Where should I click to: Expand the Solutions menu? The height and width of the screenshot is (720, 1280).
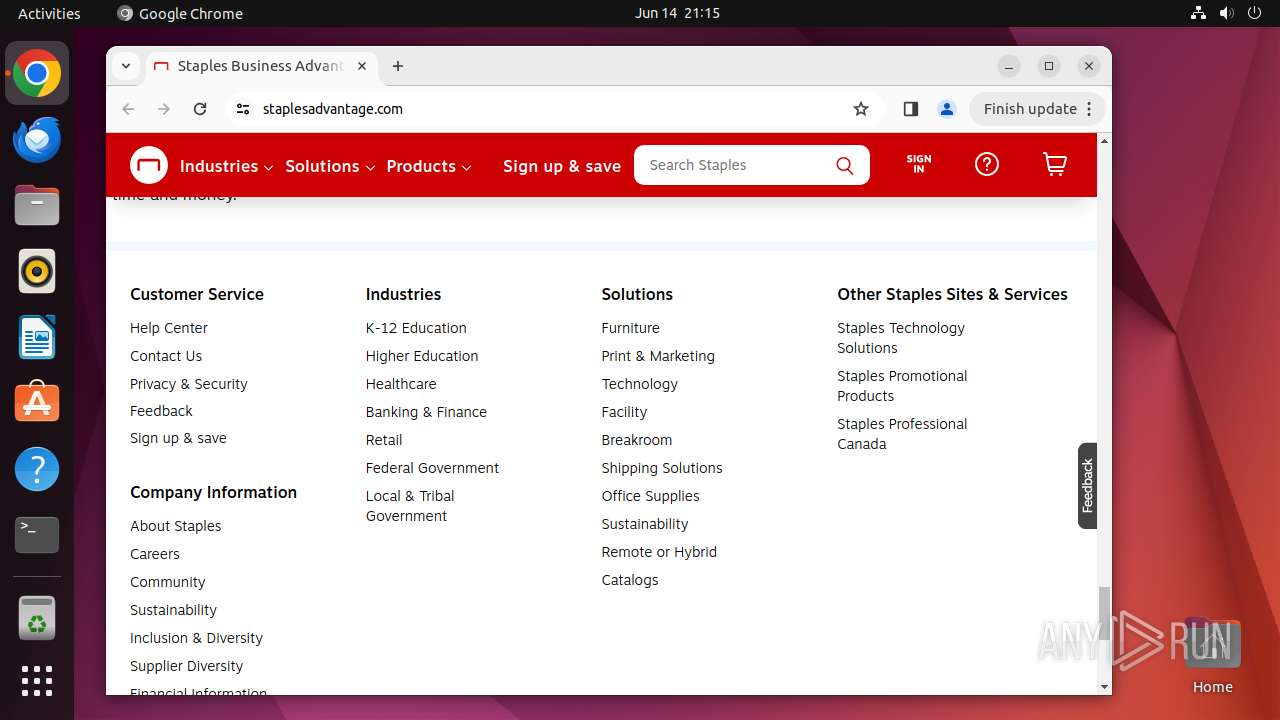point(330,166)
